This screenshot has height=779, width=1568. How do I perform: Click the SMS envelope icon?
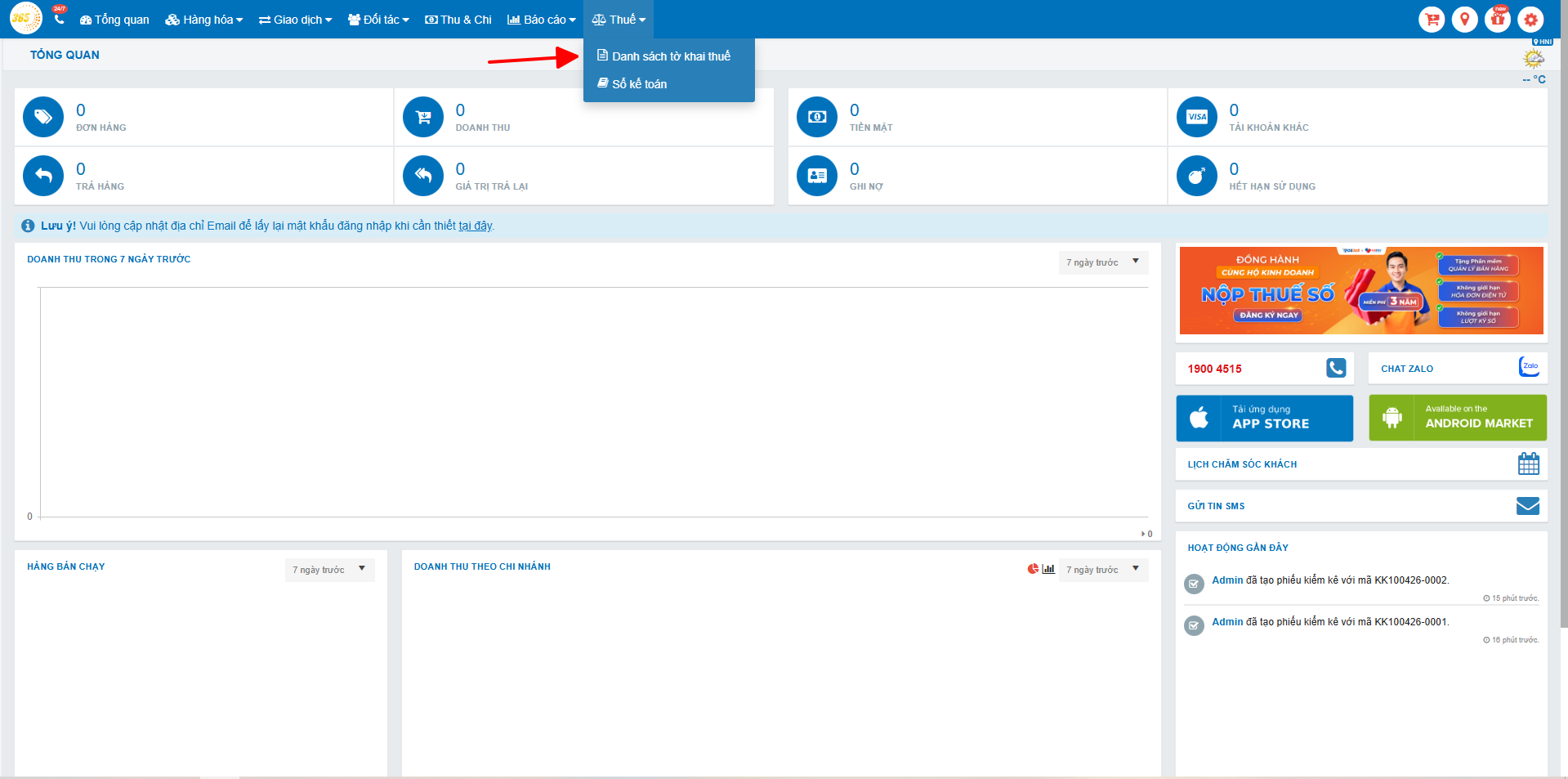click(1527, 506)
